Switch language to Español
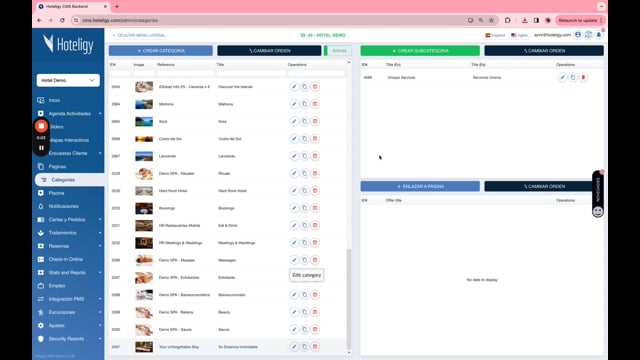Image resolution: width=640 pixels, height=360 pixels. tap(495, 35)
